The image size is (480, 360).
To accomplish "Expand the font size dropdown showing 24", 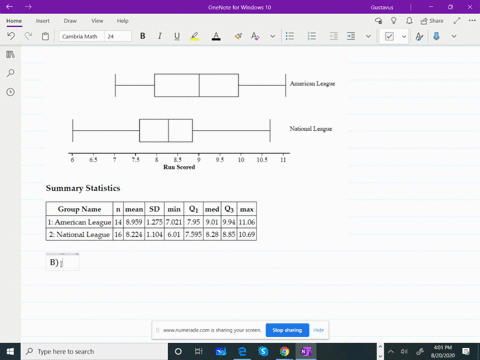I will coord(118,36).
